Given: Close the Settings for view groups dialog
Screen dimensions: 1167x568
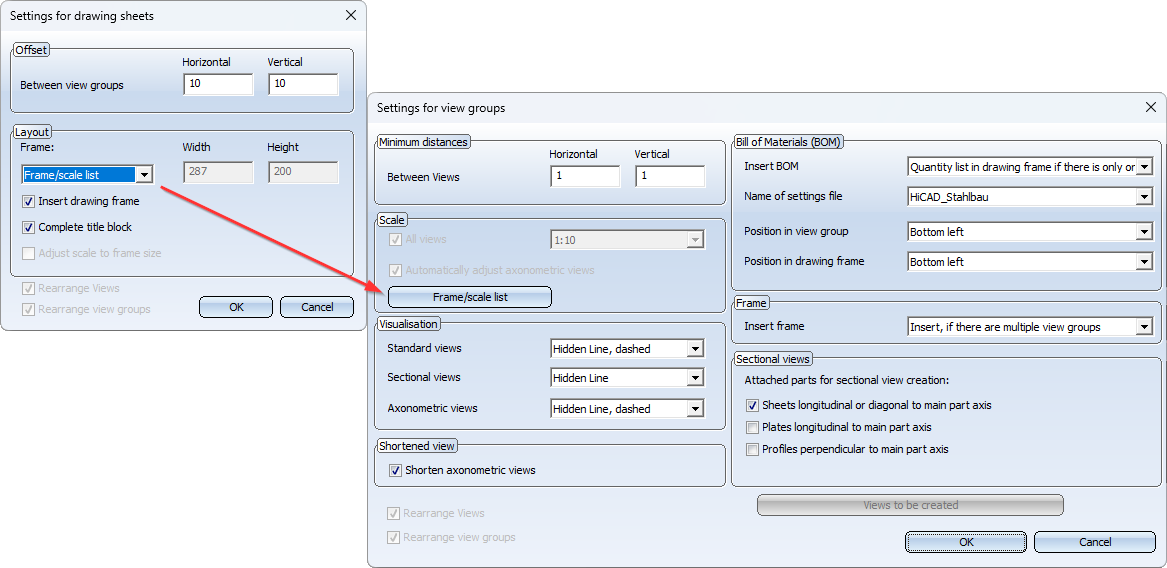Looking at the screenshot, I should coord(1150,107).
